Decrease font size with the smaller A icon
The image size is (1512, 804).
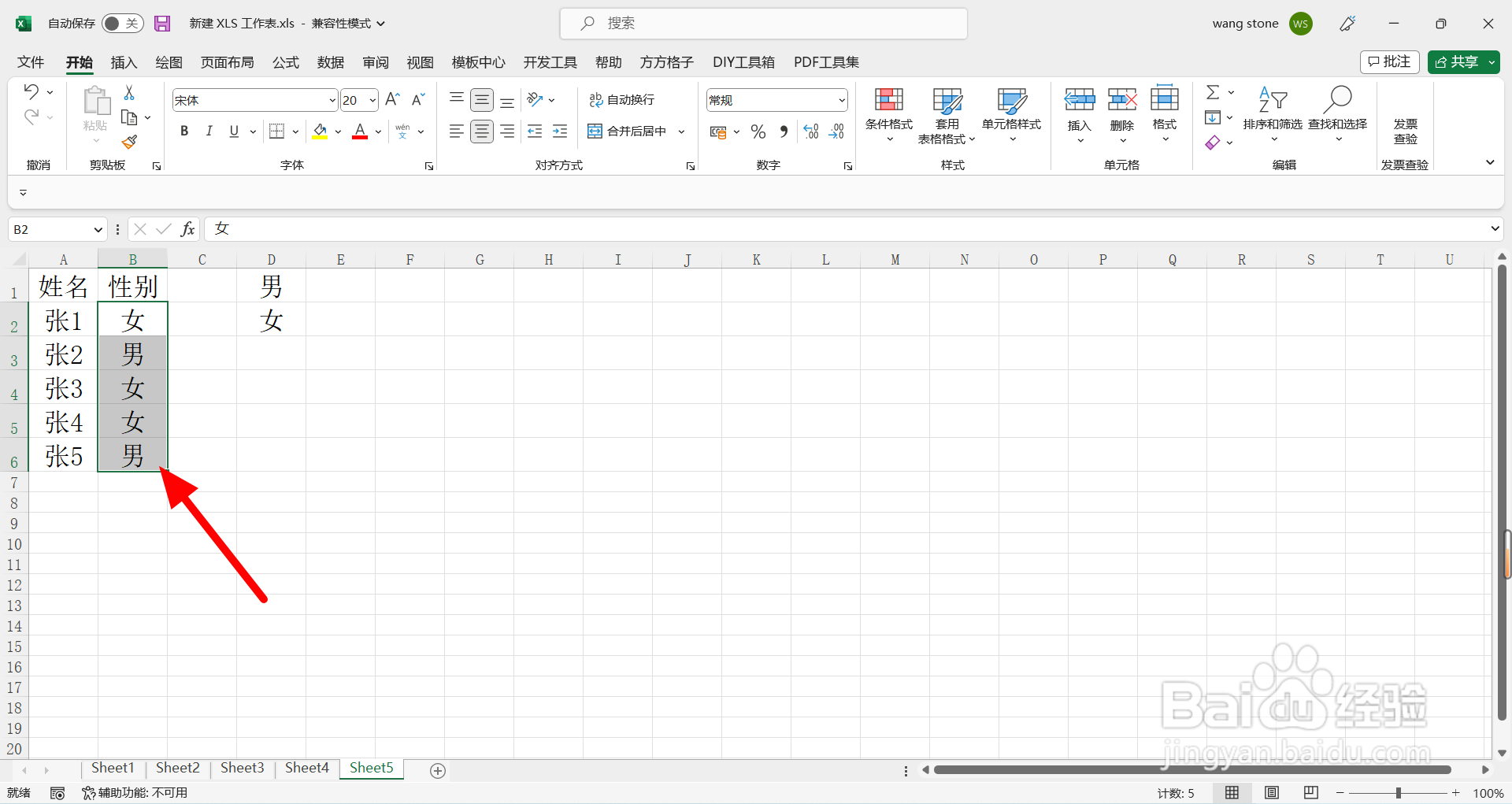[x=418, y=99]
